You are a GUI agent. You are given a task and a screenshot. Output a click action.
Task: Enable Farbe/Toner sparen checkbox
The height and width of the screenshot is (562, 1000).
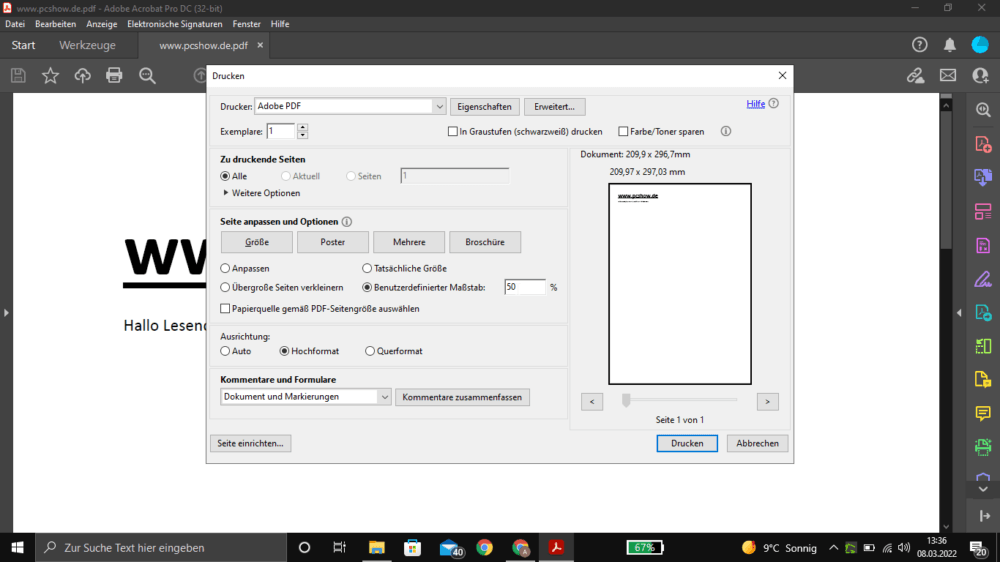[623, 131]
